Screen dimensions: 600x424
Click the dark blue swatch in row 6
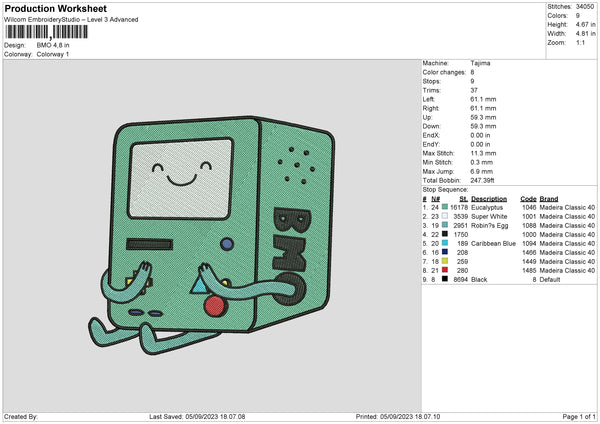click(x=445, y=252)
